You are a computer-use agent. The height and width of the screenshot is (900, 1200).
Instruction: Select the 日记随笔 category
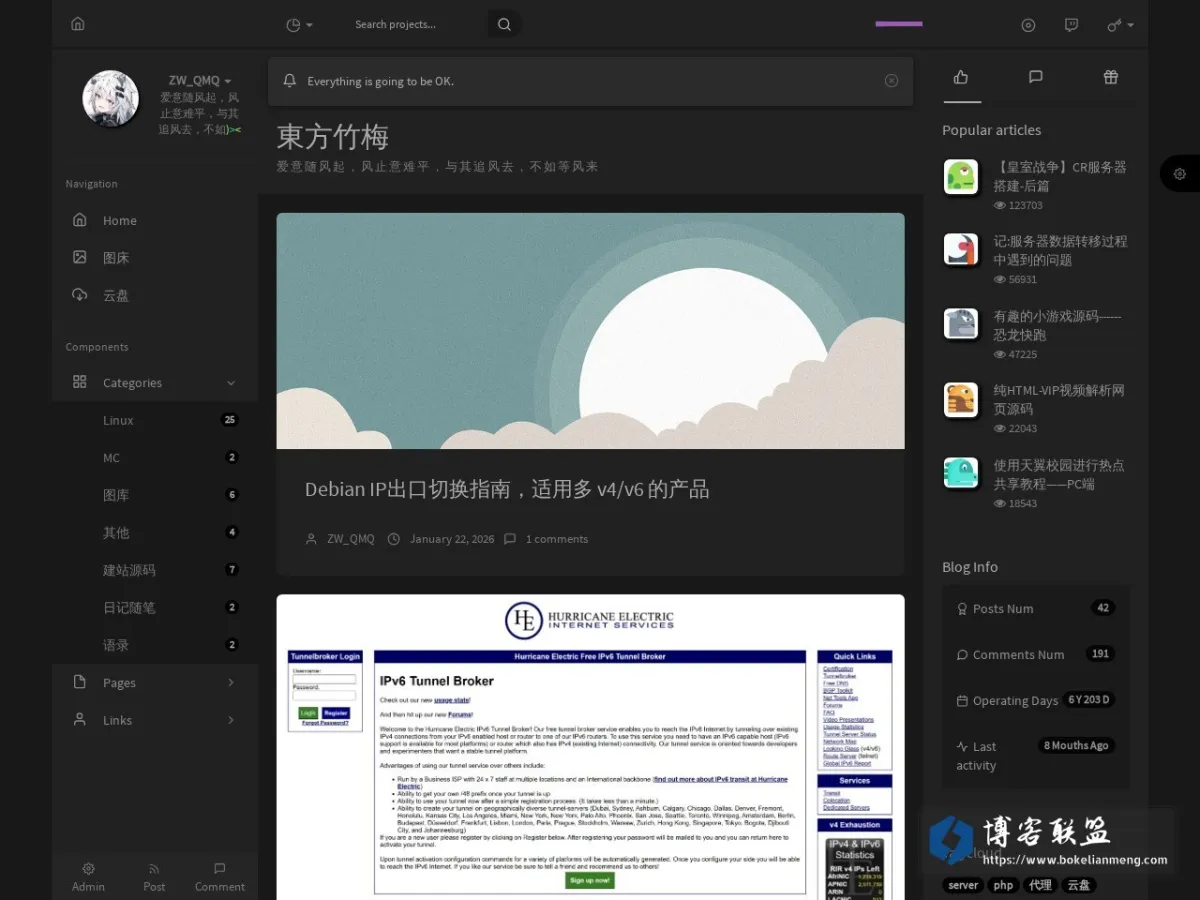(155, 607)
